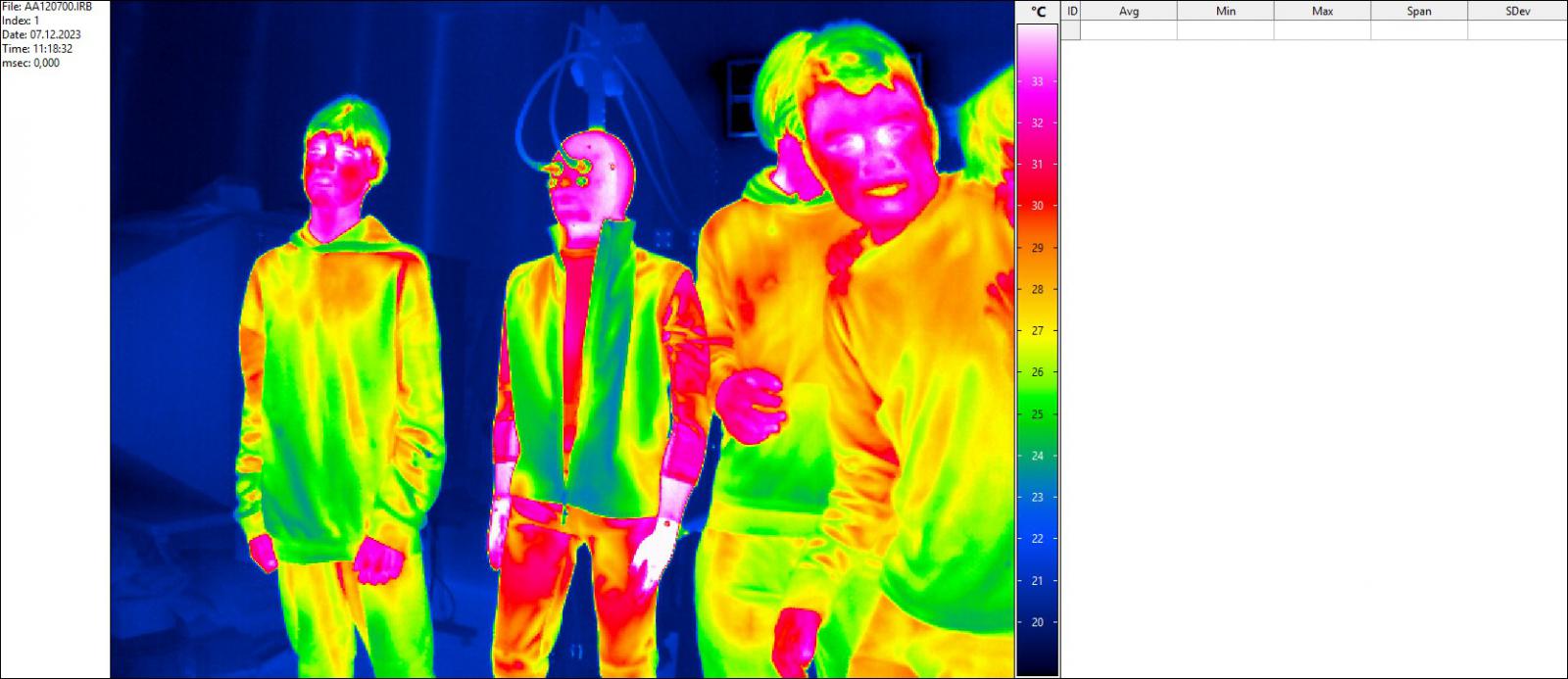Click the clenched hand in the image center
The image size is (1568, 679).
pos(751,402)
